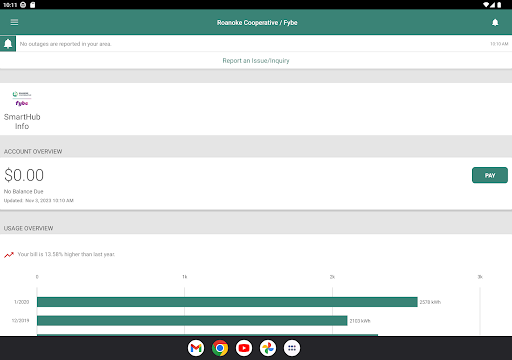Image resolution: width=512 pixels, height=360 pixels.
Task: Select the ACCOUNT OVERVIEW heading
Action: [33, 152]
